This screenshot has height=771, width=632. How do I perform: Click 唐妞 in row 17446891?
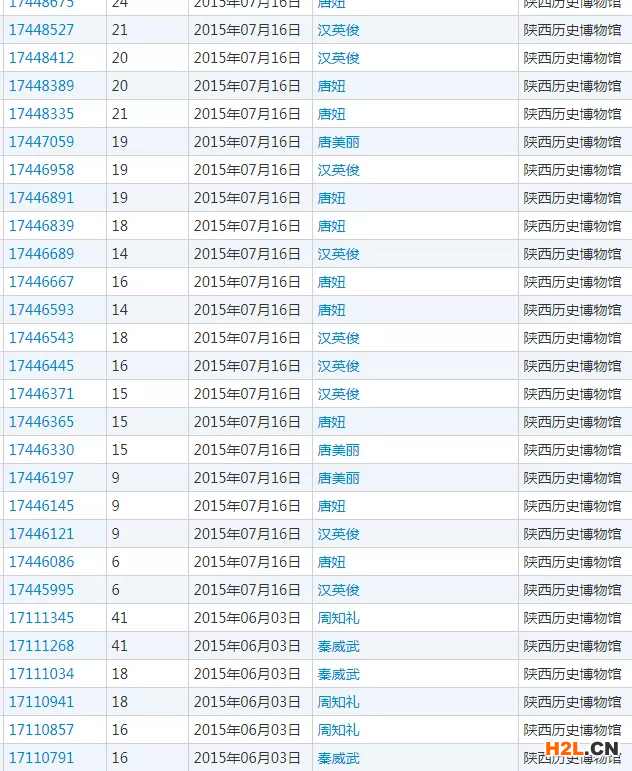tap(331, 199)
